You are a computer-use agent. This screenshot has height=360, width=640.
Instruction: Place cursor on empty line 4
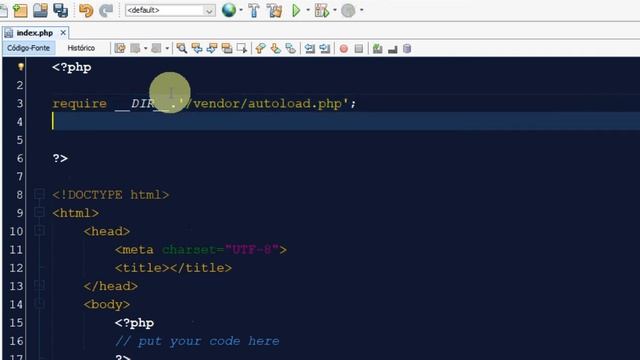(346, 122)
